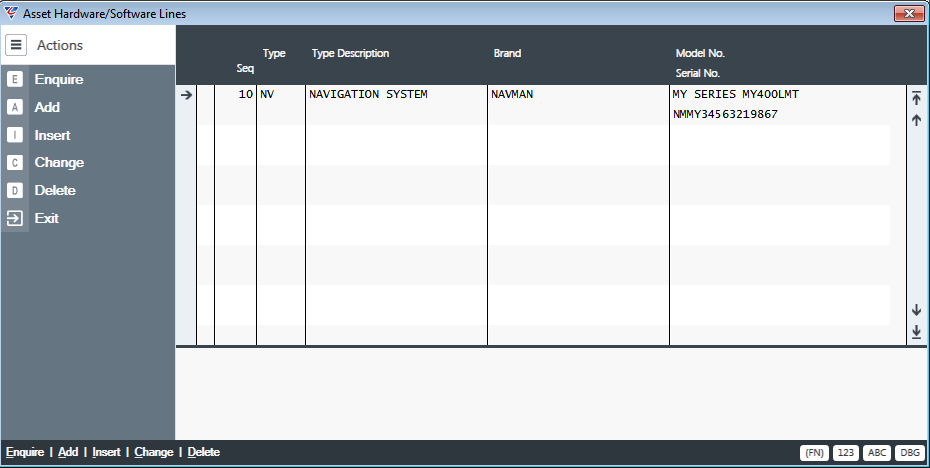Click the application logo in title bar

click(x=11, y=12)
